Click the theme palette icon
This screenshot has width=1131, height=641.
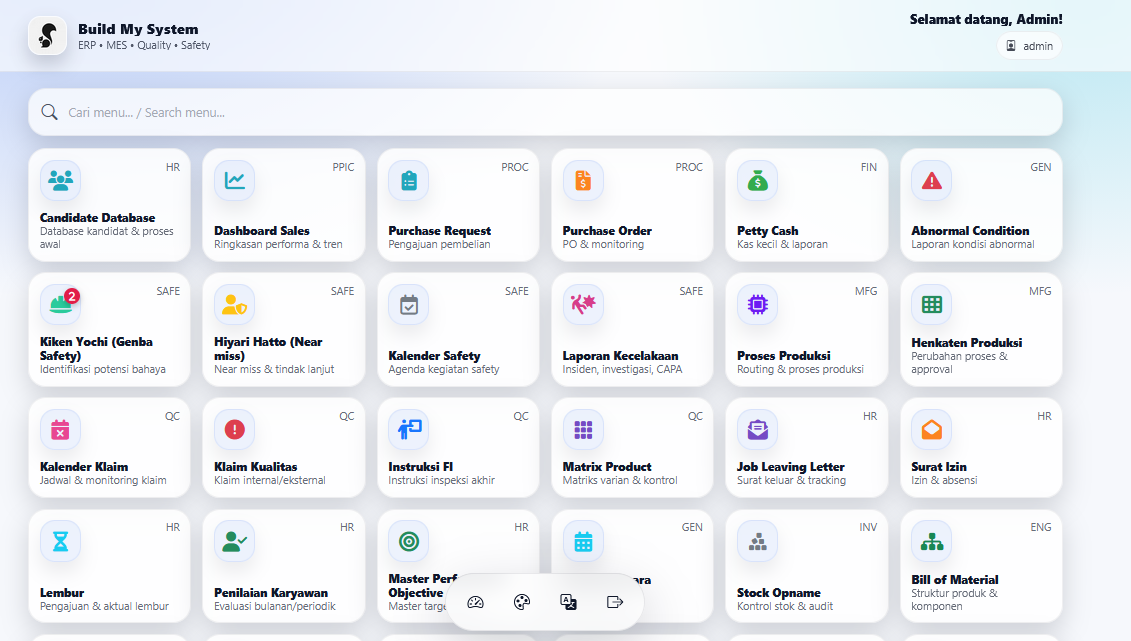click(521, 602)
